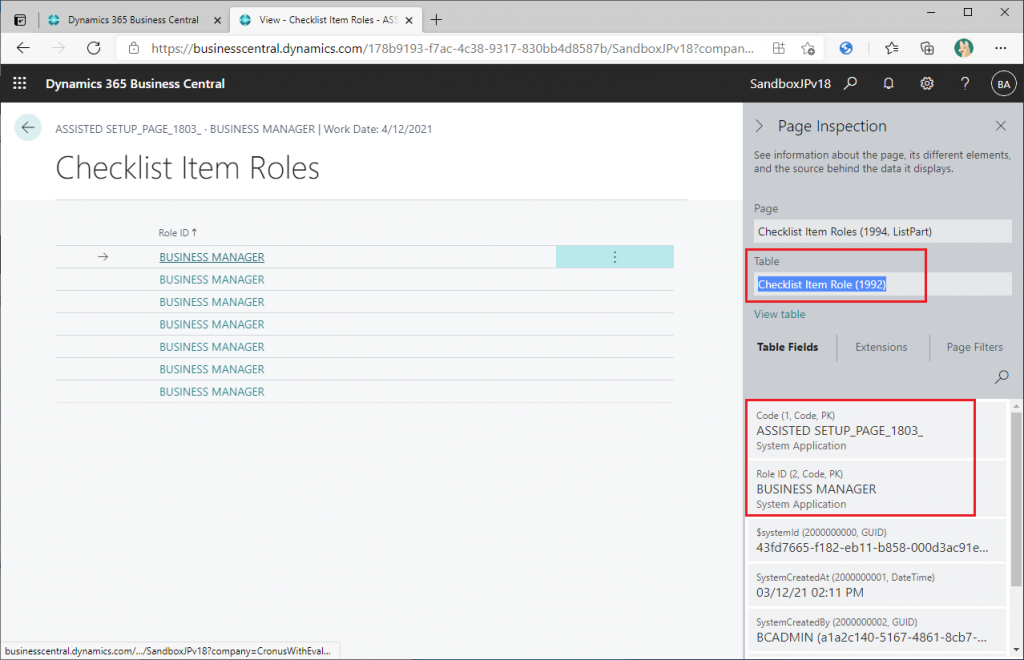Viewport: 1024px width, 660px height.
Task: Click the $systemId GUID field entry
Action: click(876, 540)
